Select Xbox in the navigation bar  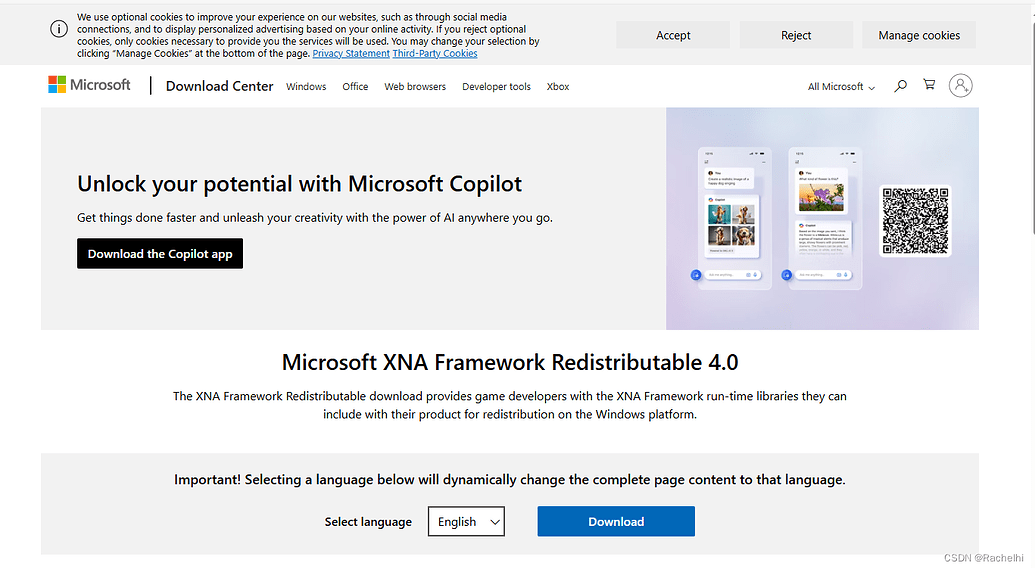click(558, 87)
